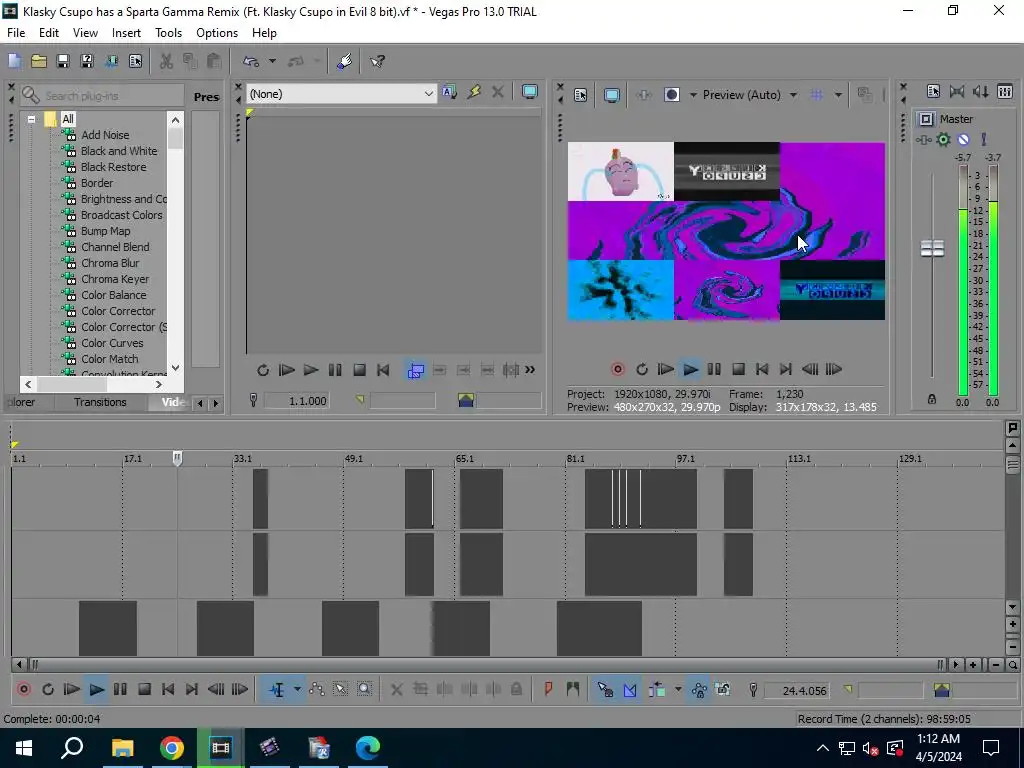Insert a region from the bottom toolbar
This screenshot has height=768, width=1024.
tap(573, 690)
